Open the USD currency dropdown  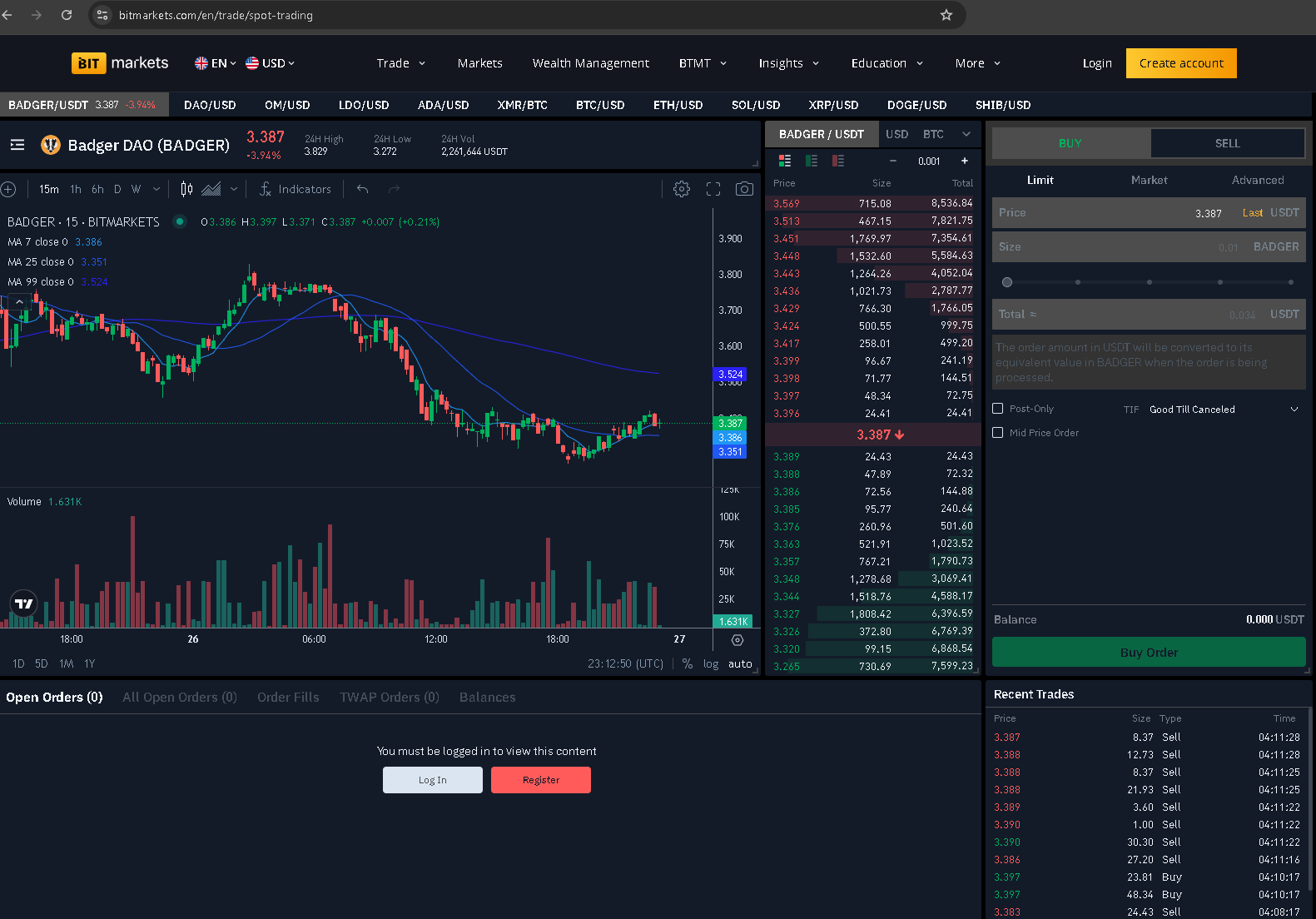(x=271, y=63)
